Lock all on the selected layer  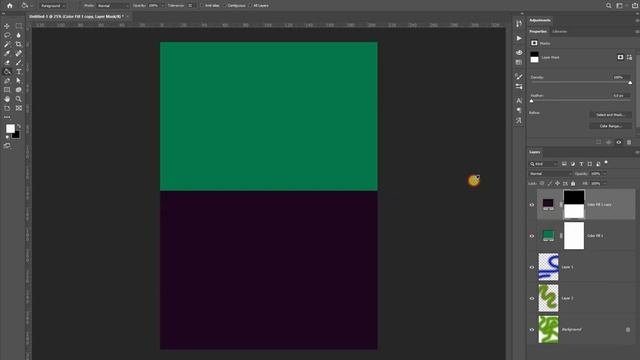[573, 184]
